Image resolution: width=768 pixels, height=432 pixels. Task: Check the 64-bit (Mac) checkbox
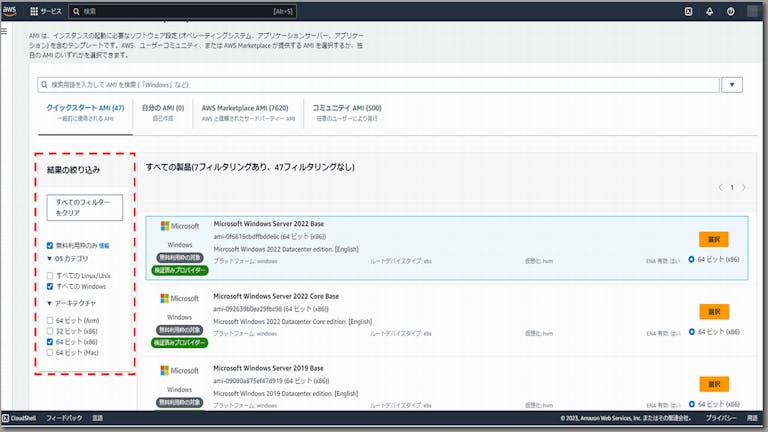pyautogui.click(x=49, y=353)
